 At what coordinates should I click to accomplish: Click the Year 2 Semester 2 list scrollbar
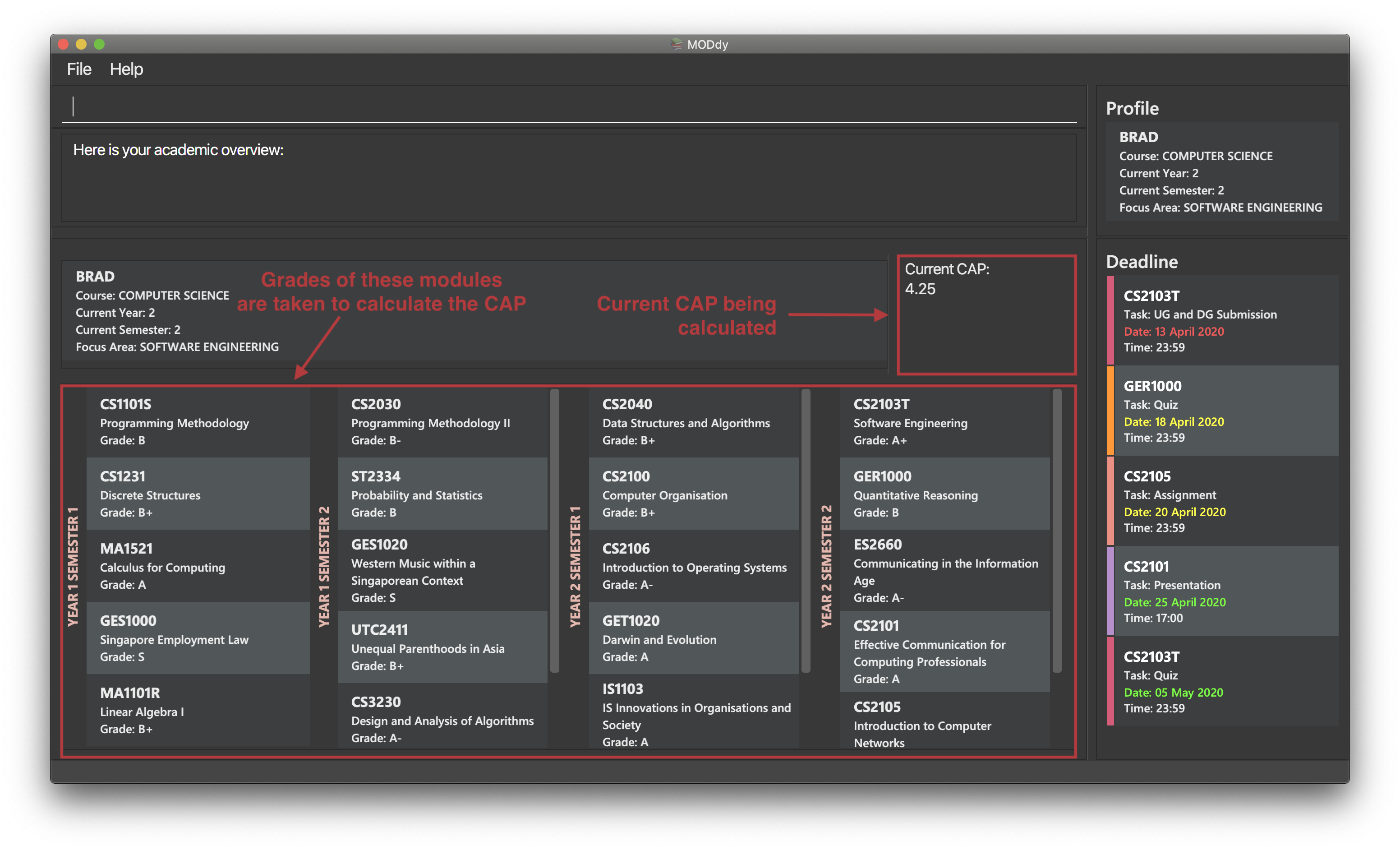coord(1057,531)
